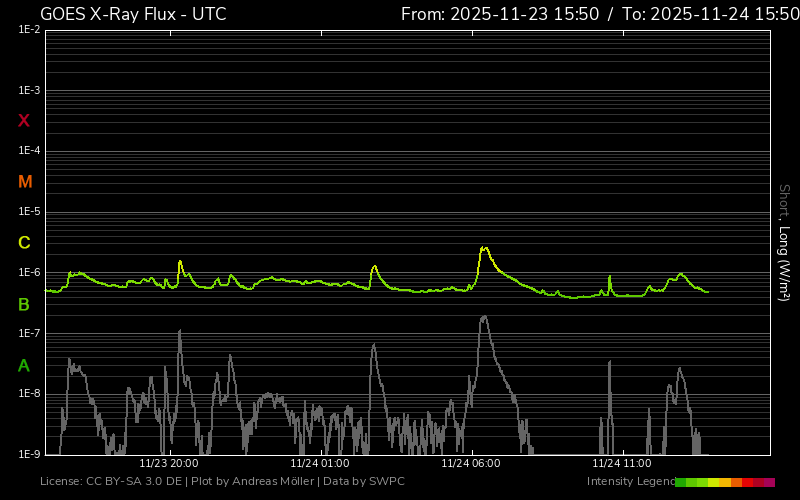Click the Intensity Legend text
The image size is (800, 500).
pyautogui.click(x=630, y=482)
